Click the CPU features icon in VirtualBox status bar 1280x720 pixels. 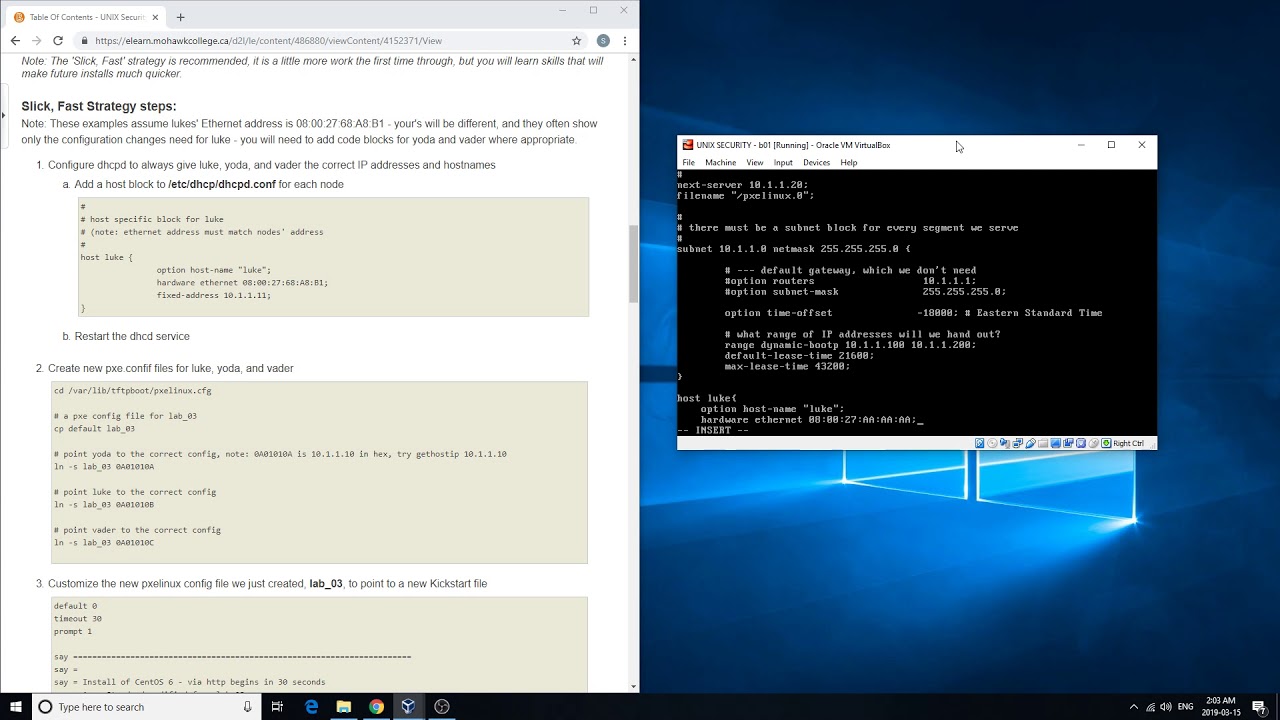(x=1081, y=443)
